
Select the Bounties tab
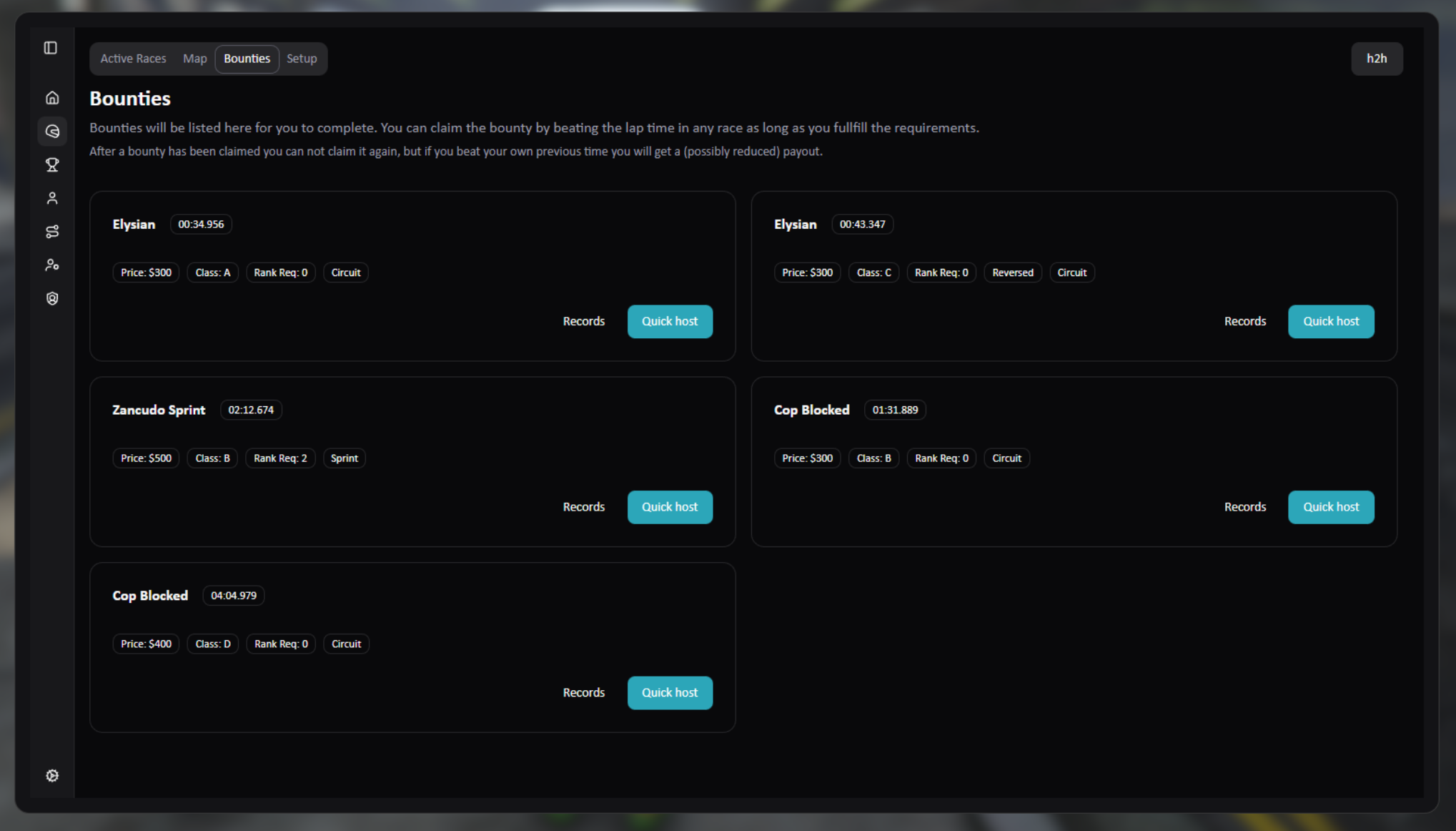pos(247,59)
